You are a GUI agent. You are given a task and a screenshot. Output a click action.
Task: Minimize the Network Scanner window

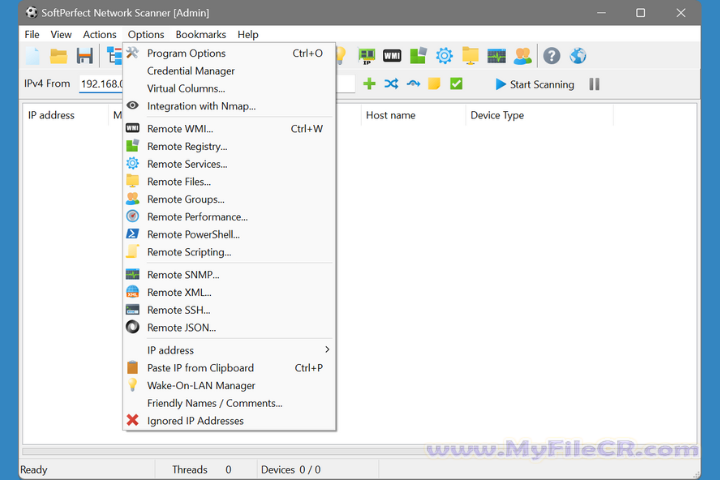(x=601, y=13)
